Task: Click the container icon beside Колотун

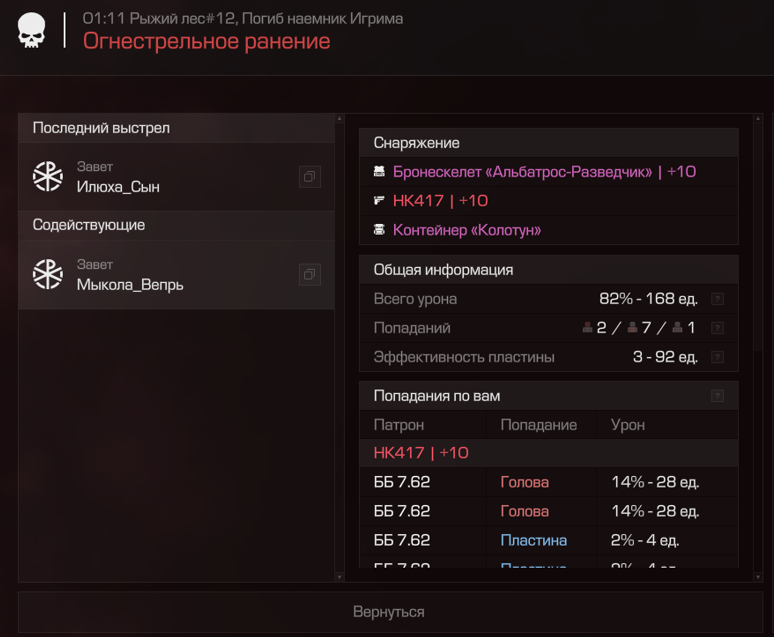Action: pyautogui.click(x=379, y=230)
